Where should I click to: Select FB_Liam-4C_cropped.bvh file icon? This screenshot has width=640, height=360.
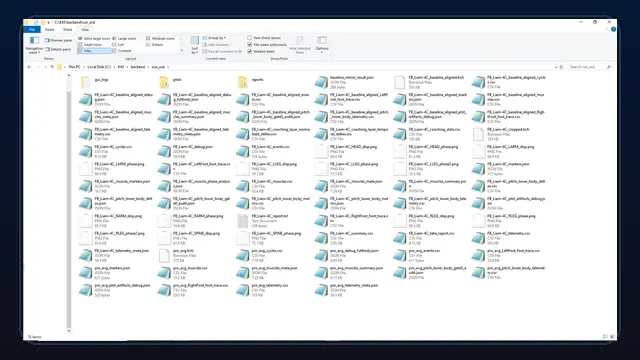point(478,134)
